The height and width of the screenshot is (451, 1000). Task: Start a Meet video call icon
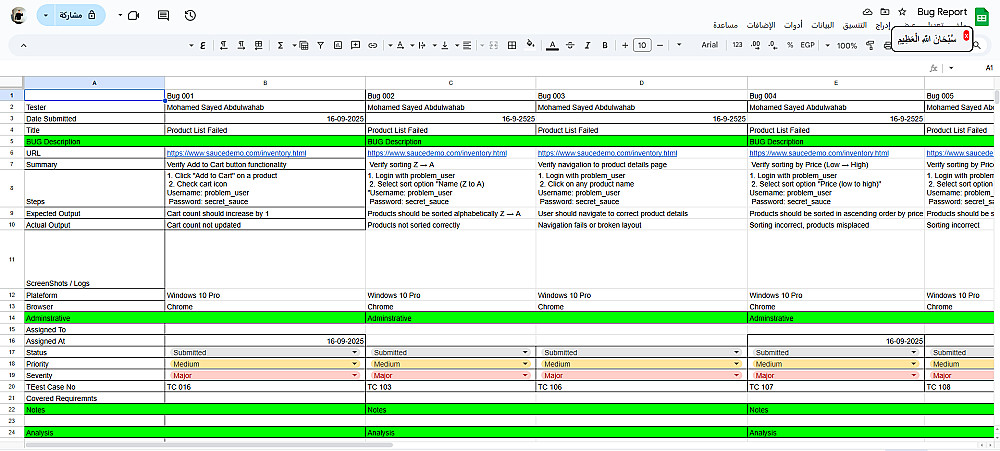[133, 15]
